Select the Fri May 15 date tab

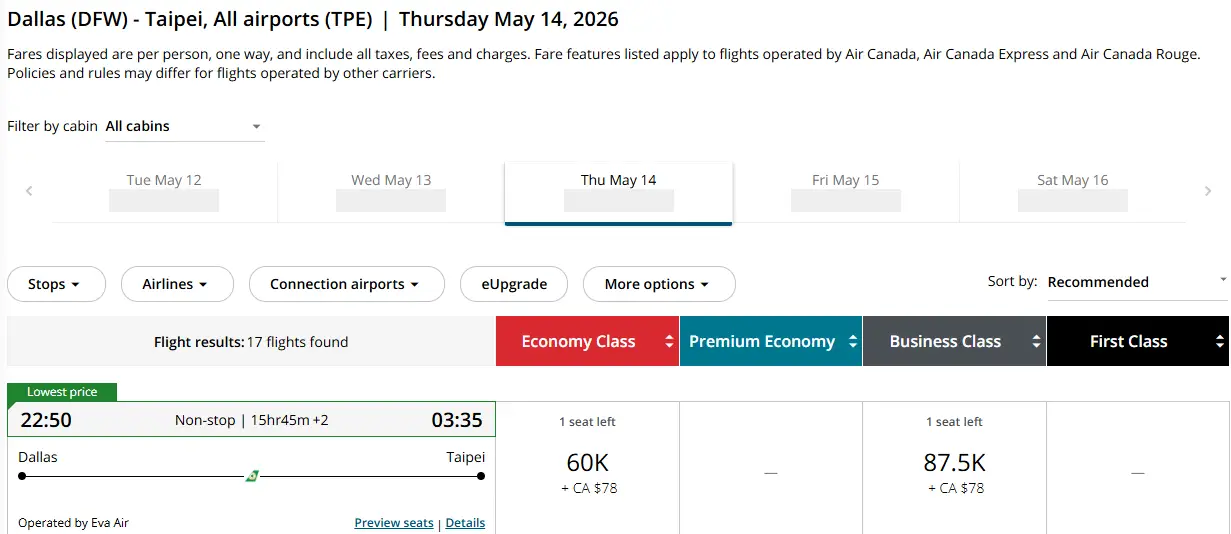point(846,191)
